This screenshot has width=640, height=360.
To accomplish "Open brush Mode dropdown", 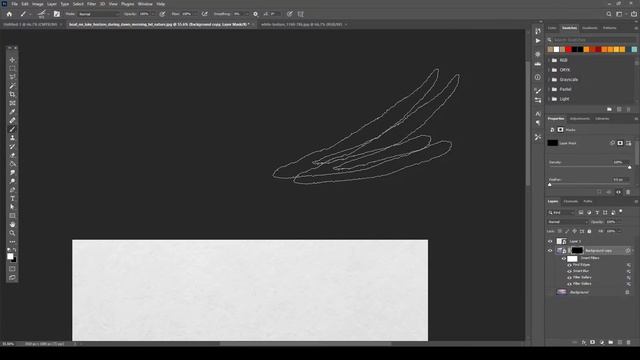I will pyautogui.click(x=99, y=14).
